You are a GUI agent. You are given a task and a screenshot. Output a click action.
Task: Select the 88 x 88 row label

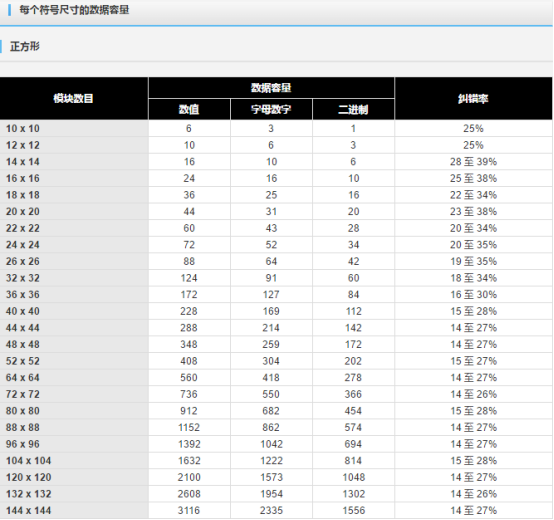coord(23,427)
